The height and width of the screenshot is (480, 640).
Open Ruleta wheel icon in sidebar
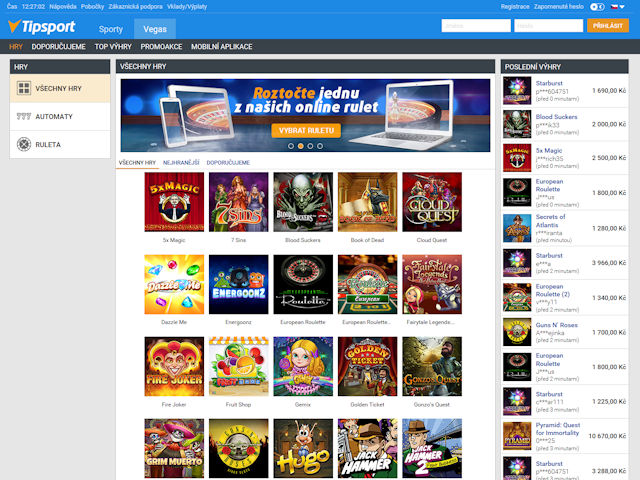(x=24, y=144)
